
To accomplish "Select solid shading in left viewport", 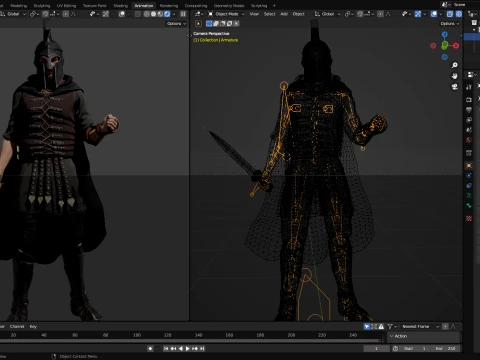I will pyautogui.click(x=153, y=14).
